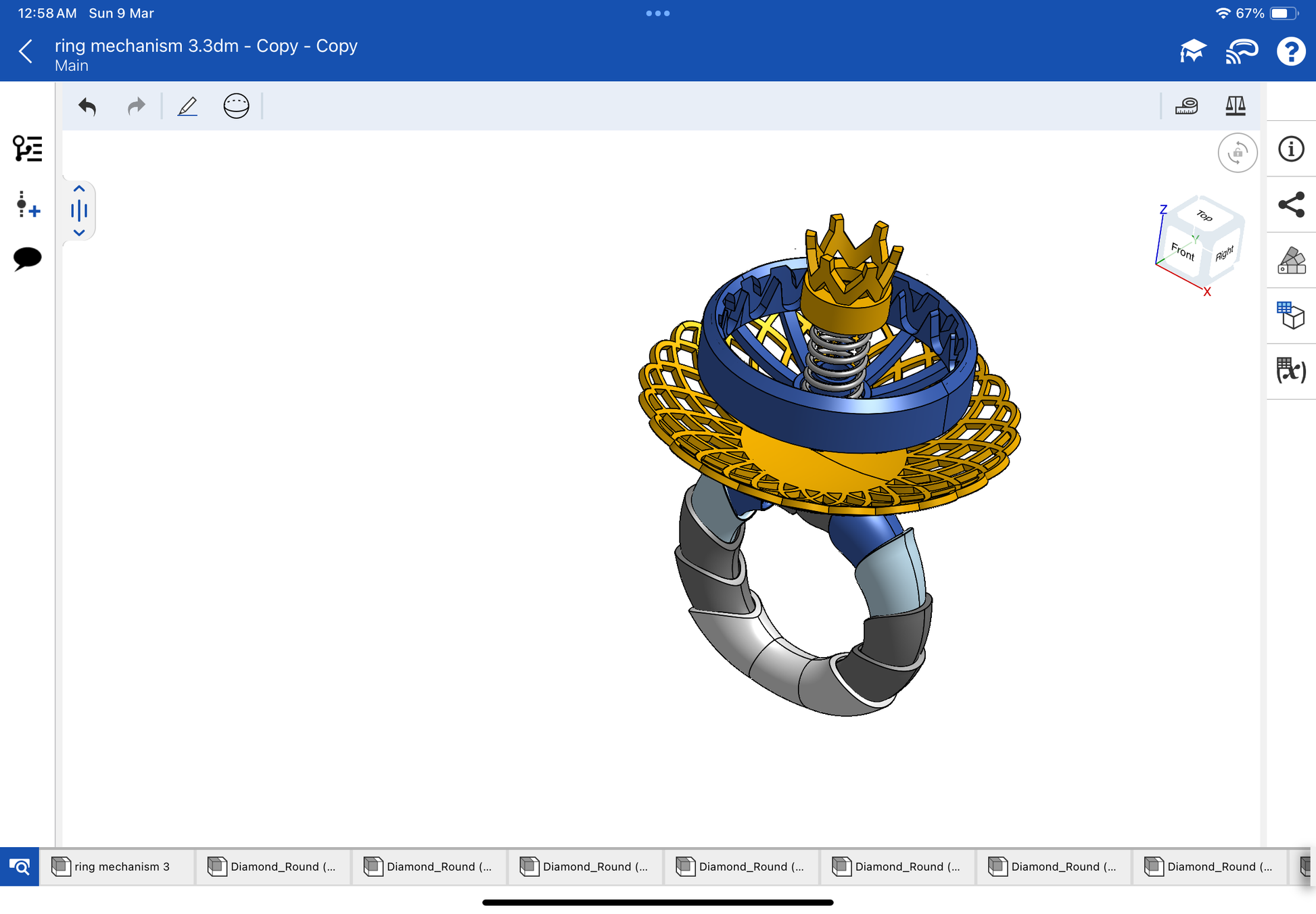Open the measure tape tool
1316x914 pixels.
(x=1186, y=106)
